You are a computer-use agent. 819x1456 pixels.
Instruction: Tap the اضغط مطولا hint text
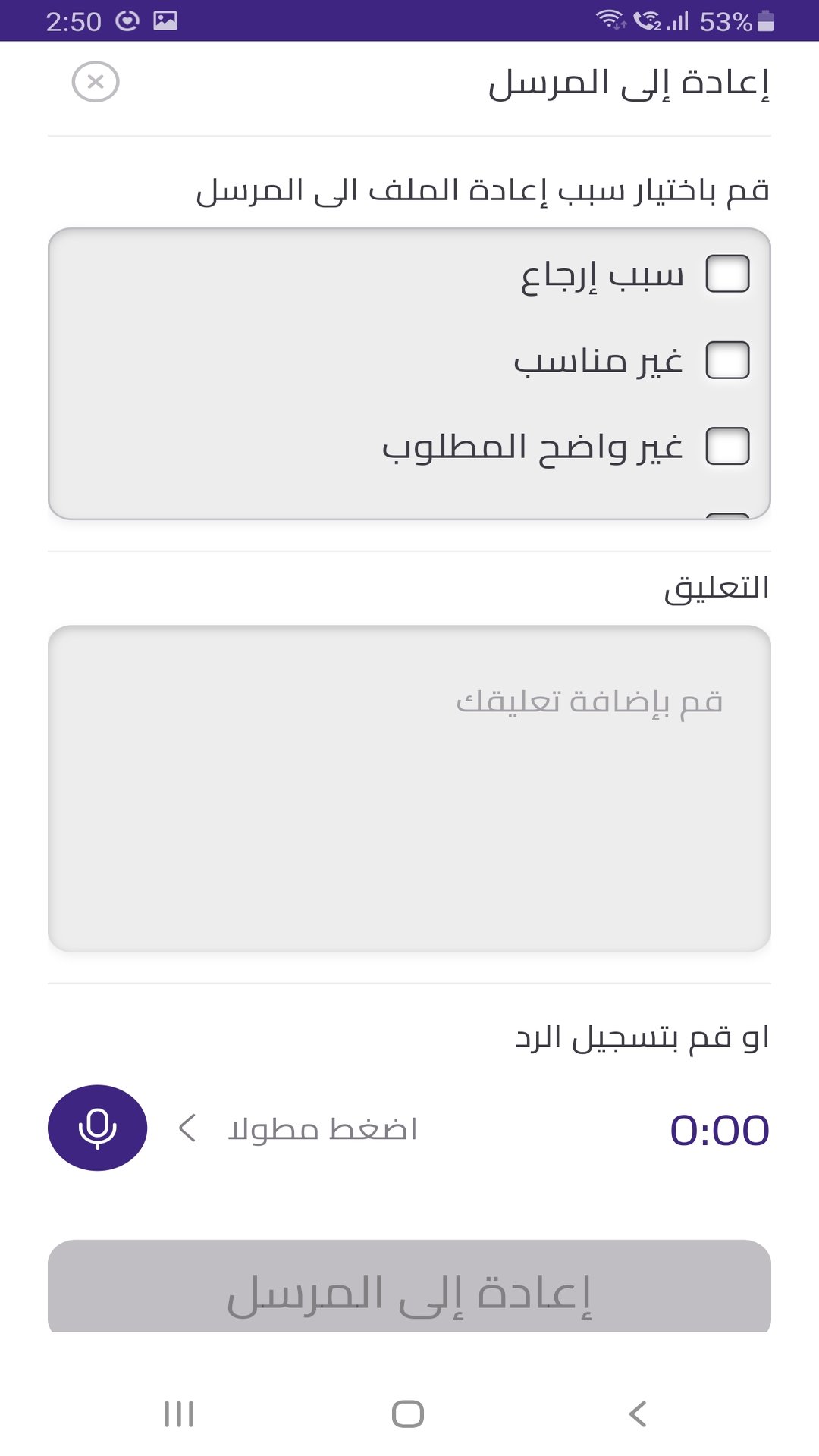tap(323, 1129)
